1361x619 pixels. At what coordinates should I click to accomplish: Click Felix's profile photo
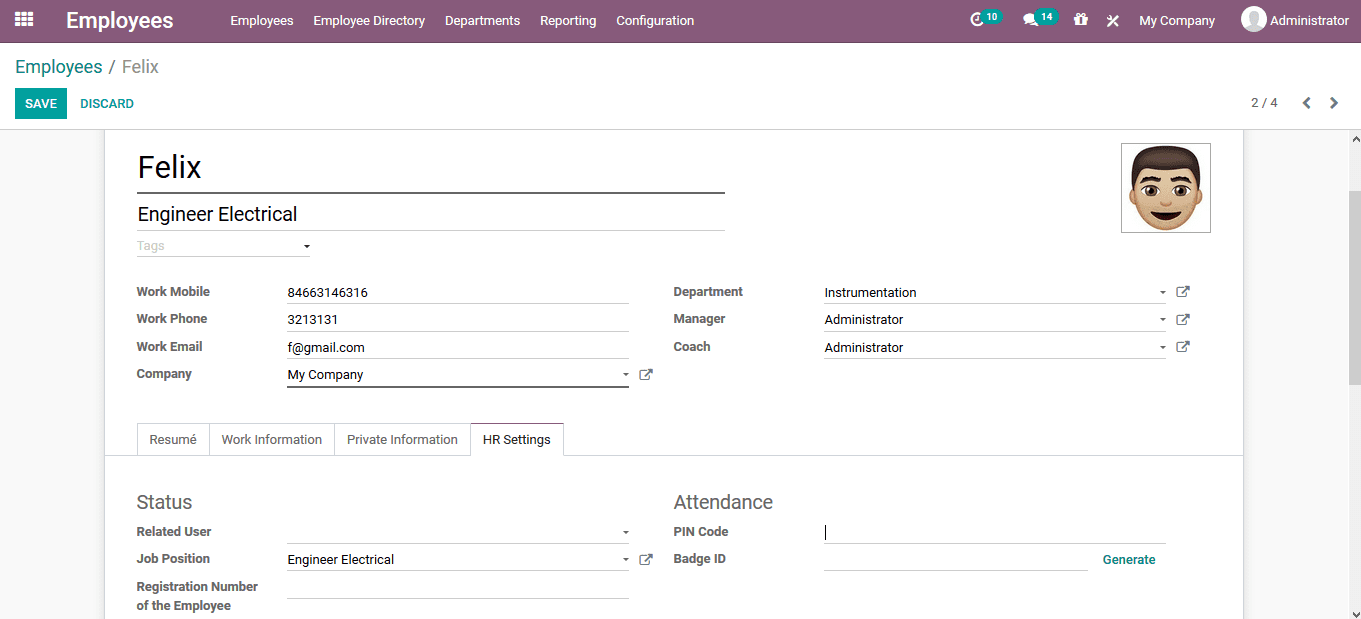click(x=1165, y=187)
